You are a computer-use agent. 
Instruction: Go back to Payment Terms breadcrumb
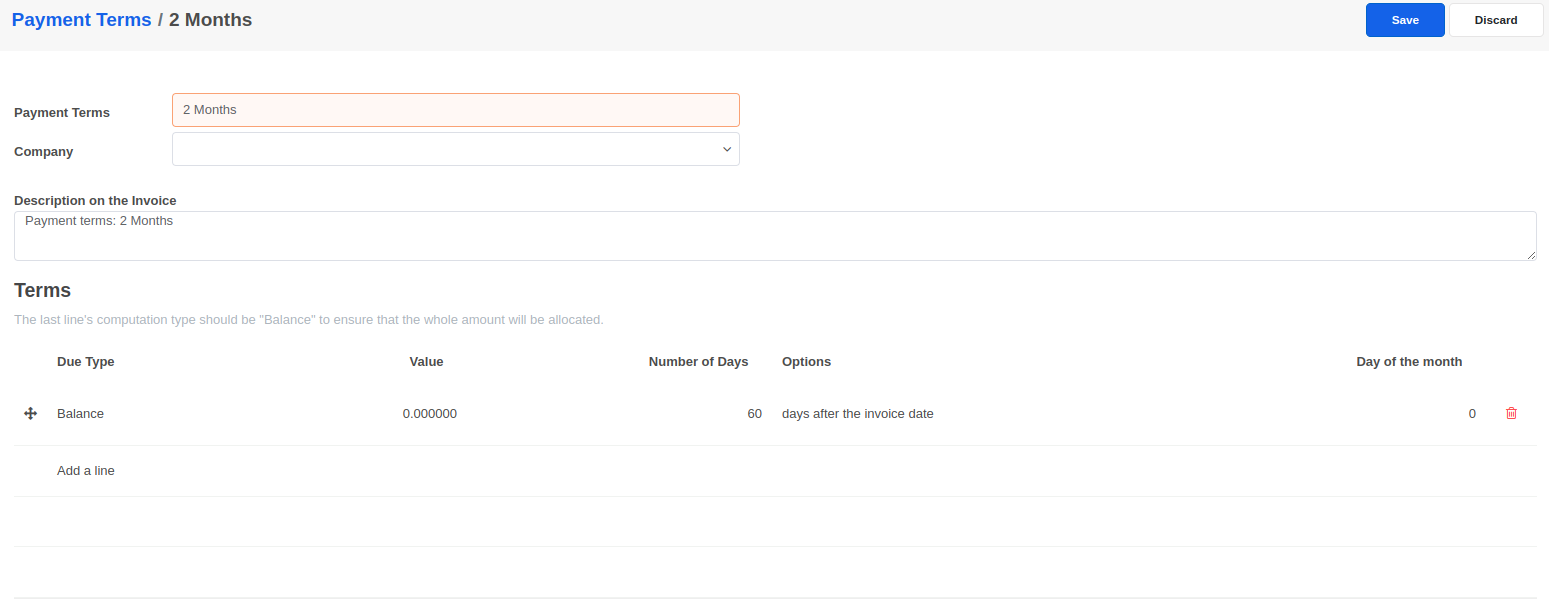81,20
